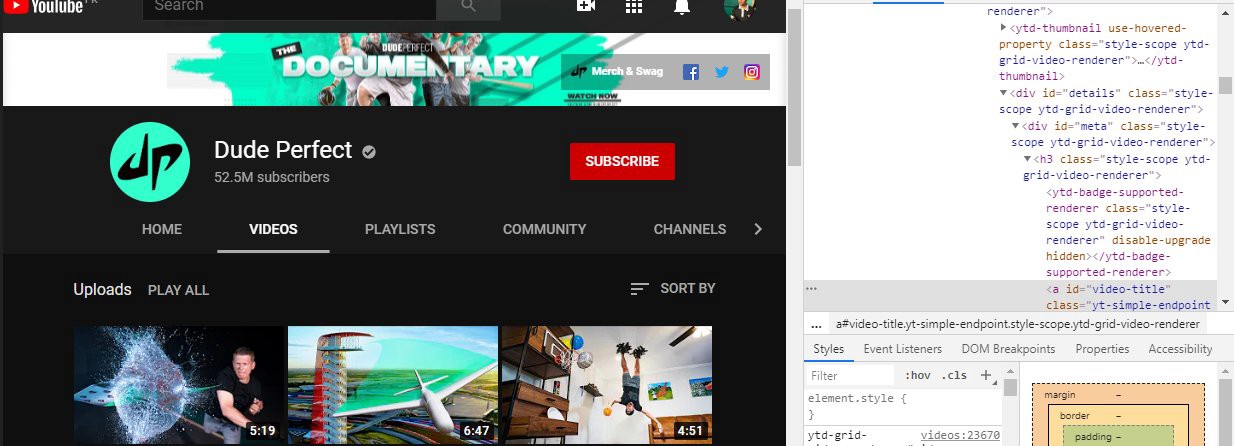The height and width of the screenshot is (446, 1234).
Task: Click a#video-title breadcrumb in DevTools
Action: coord(1017,325)
